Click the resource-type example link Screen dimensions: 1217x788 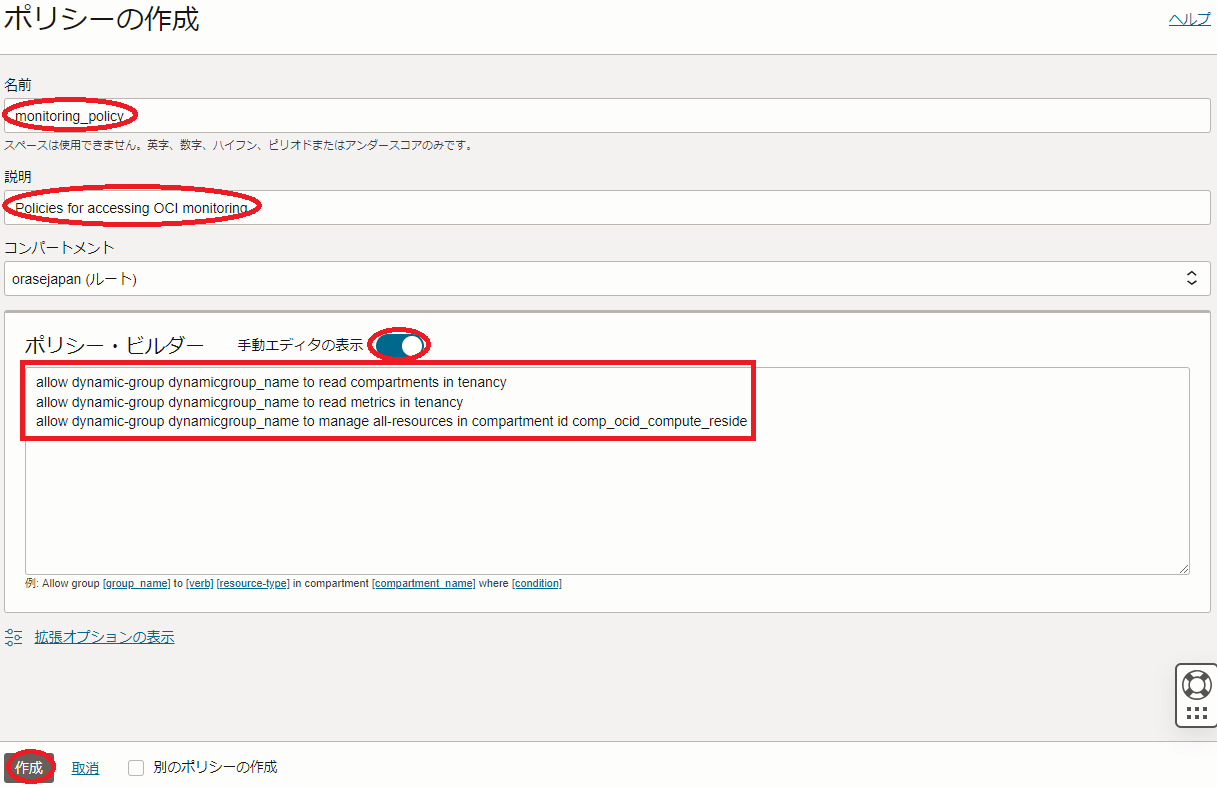[253, 583]
